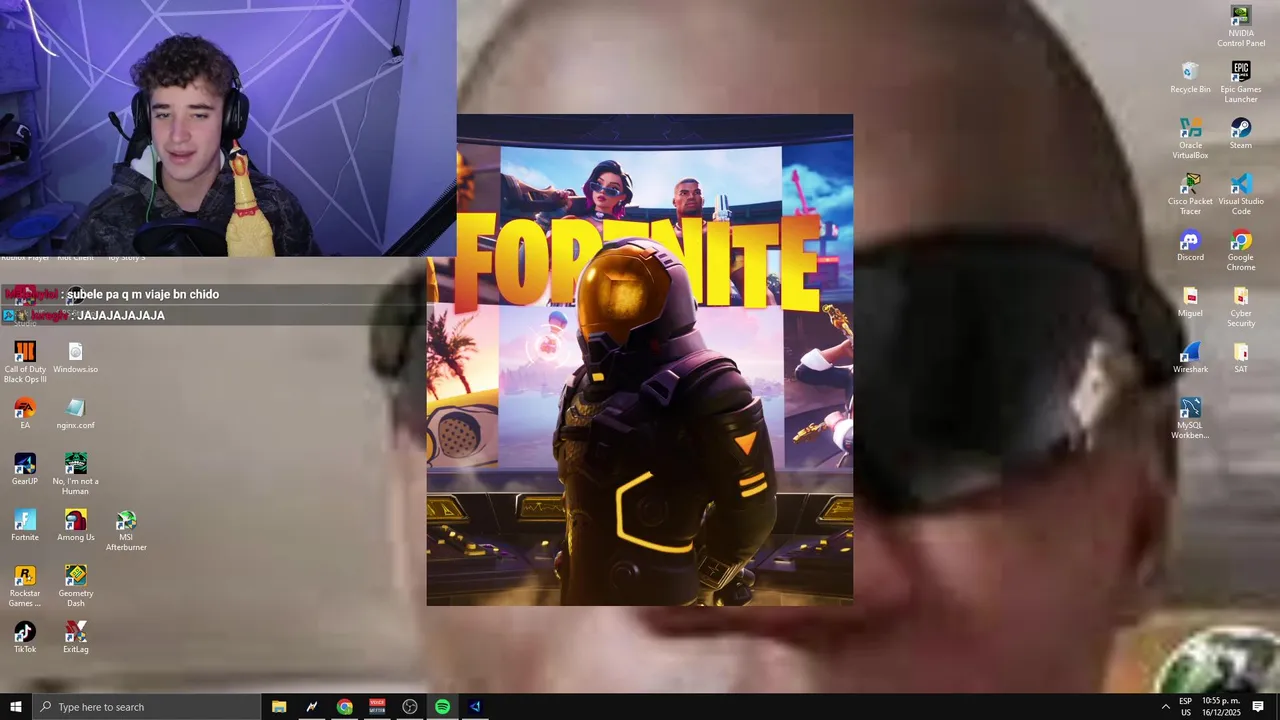Click the webcam overlay feed
This screenshot has height=720, width=1280.
point(228,128)
